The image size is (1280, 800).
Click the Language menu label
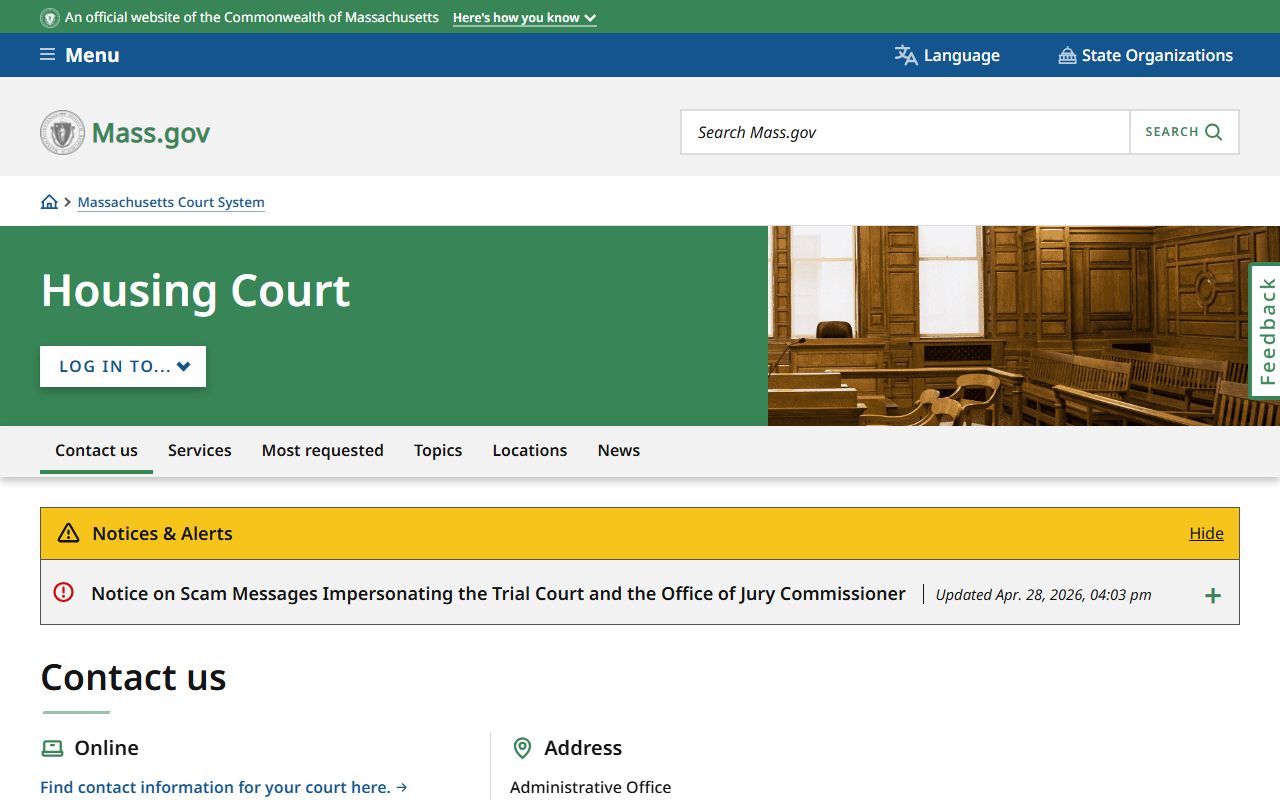pyautogui.click(x=962, y=55)
